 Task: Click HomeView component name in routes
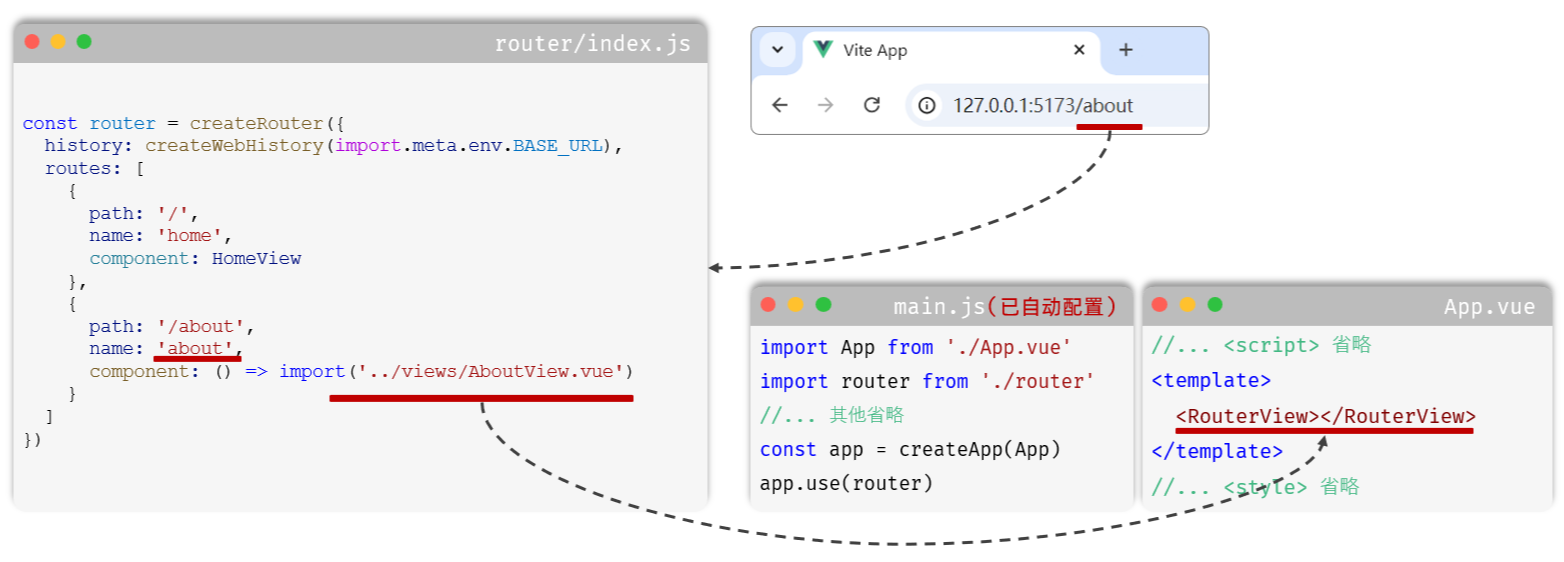pos(256,259)
